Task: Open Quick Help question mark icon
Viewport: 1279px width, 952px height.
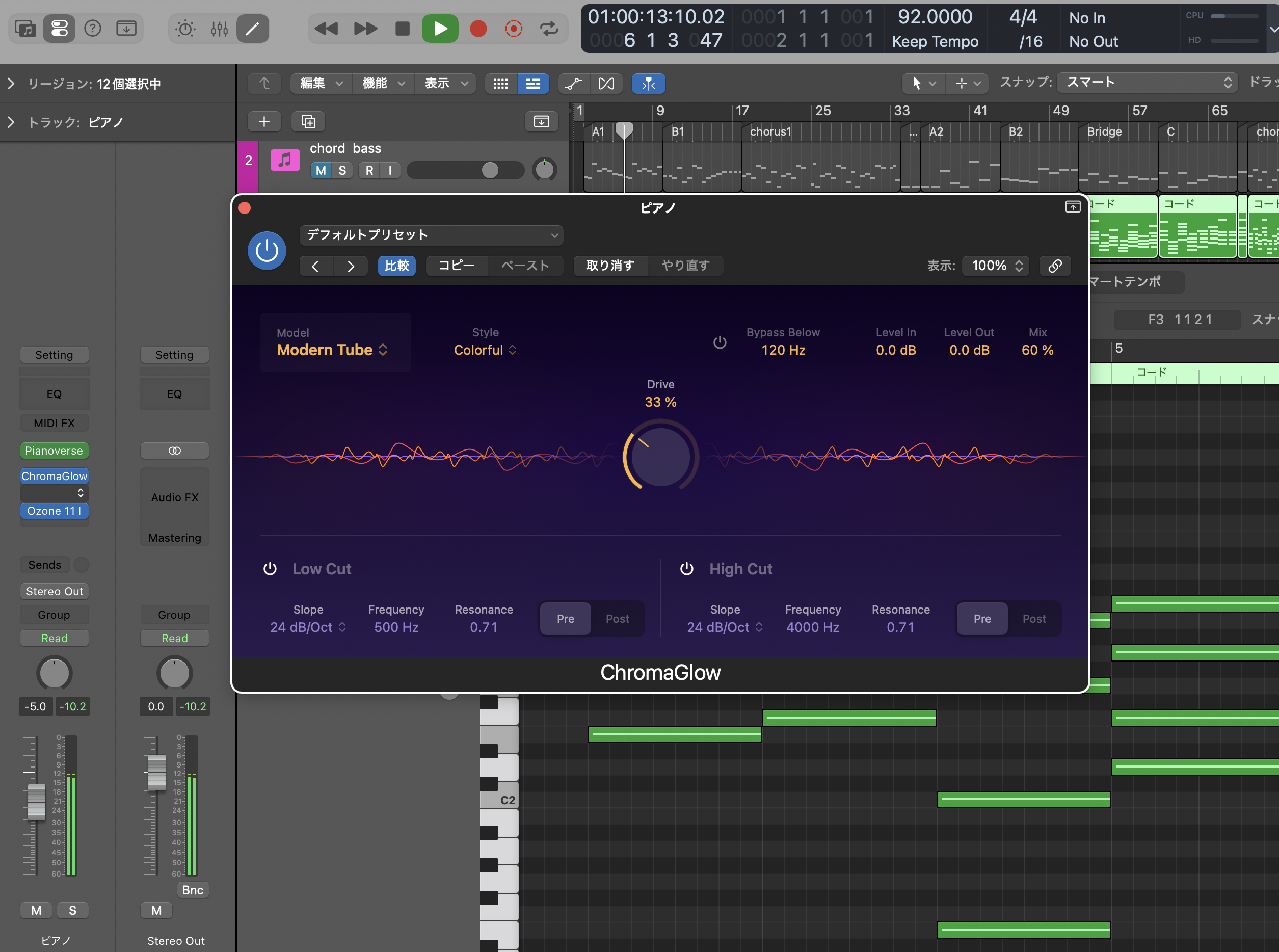Action: [93, 28]
